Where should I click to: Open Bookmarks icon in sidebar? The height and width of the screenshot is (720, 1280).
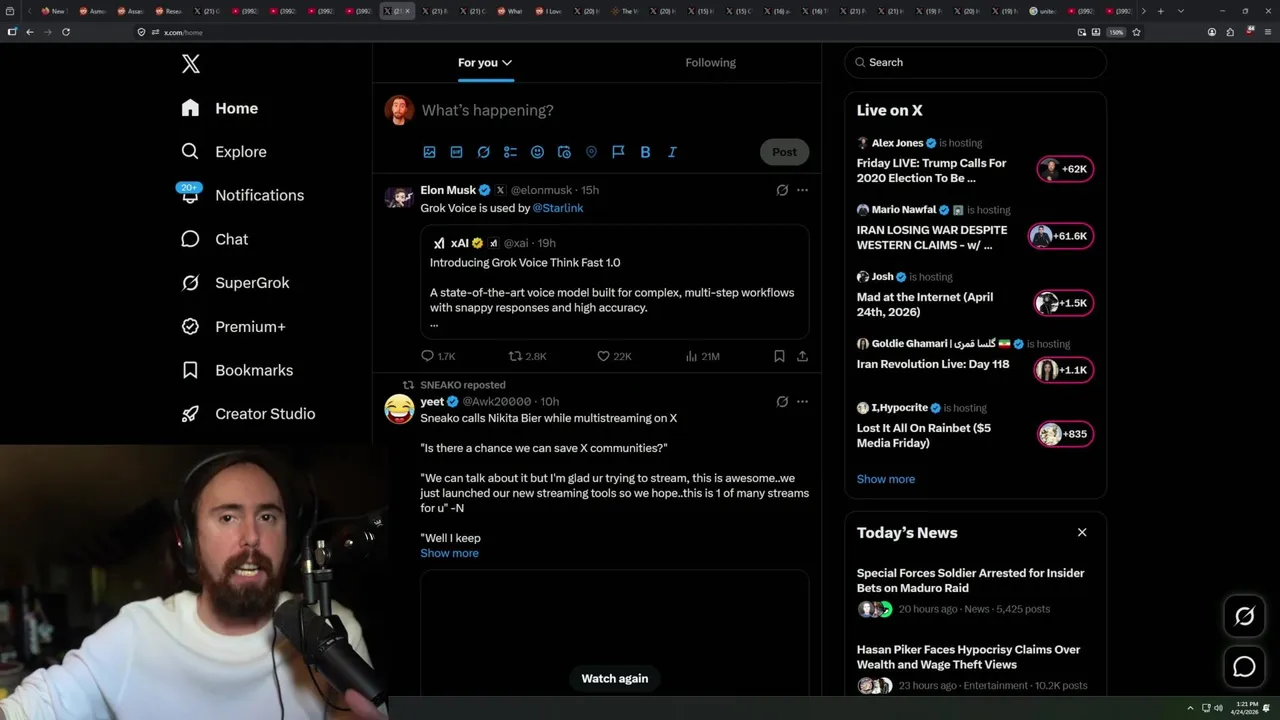[190, 370]
